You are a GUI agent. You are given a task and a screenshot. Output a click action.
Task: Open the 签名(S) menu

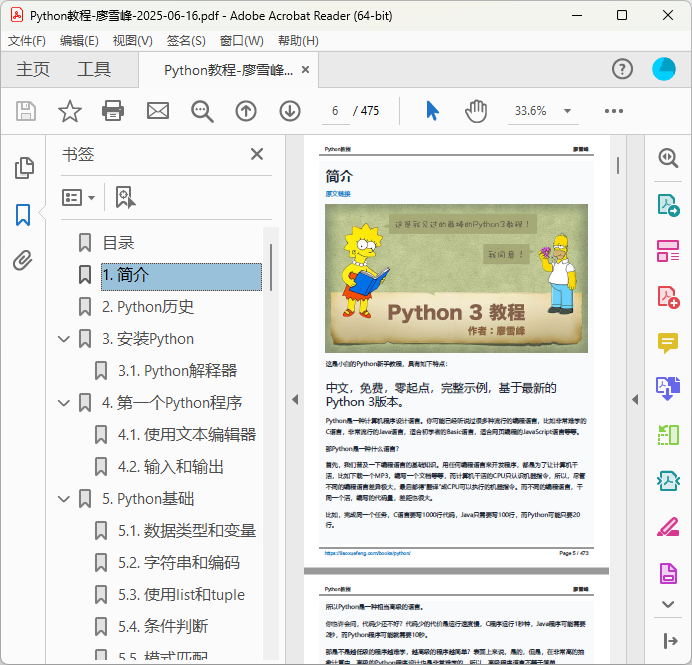pos(186,41)
